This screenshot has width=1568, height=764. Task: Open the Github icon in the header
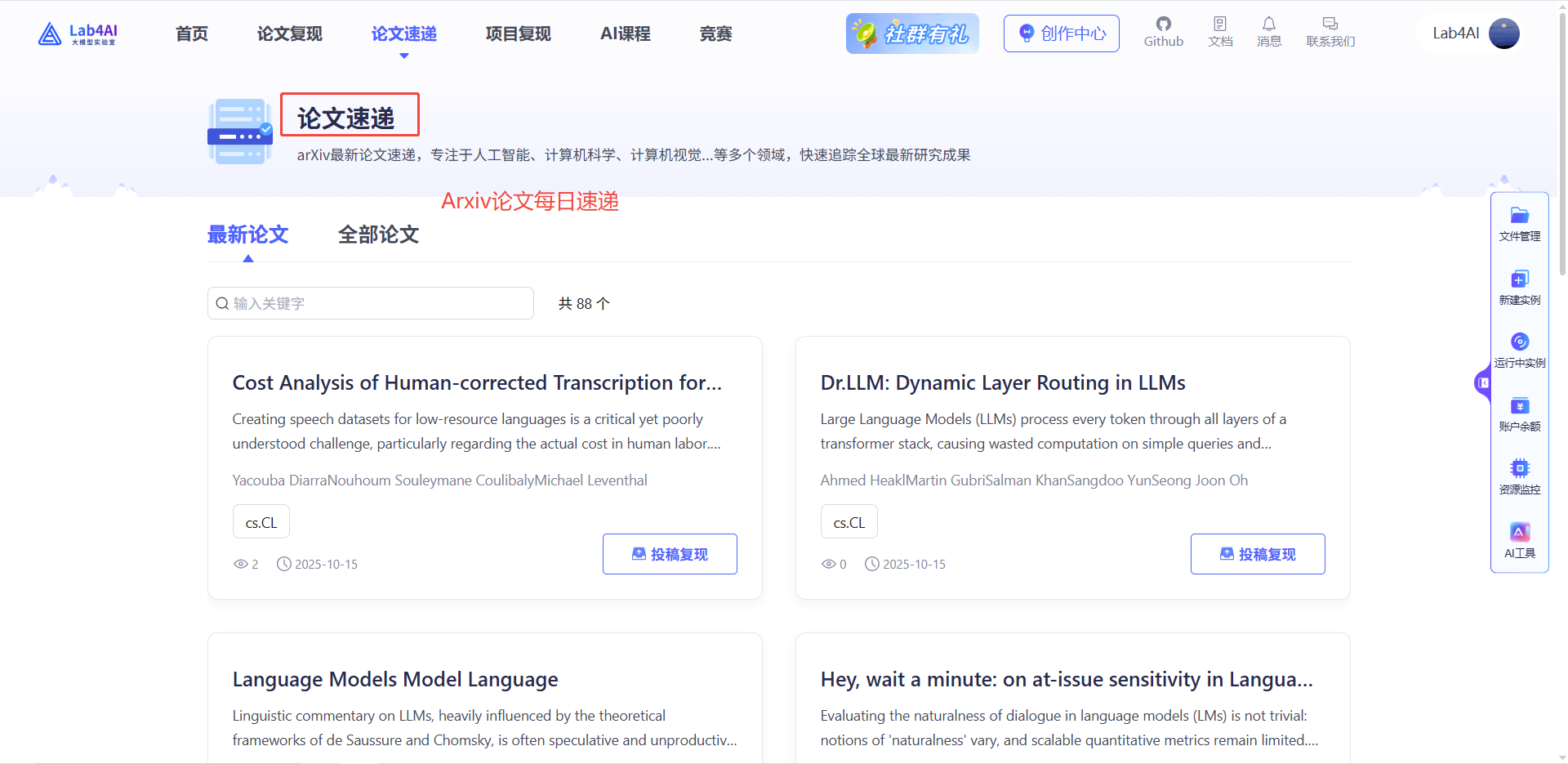[x=1163, y=33]
